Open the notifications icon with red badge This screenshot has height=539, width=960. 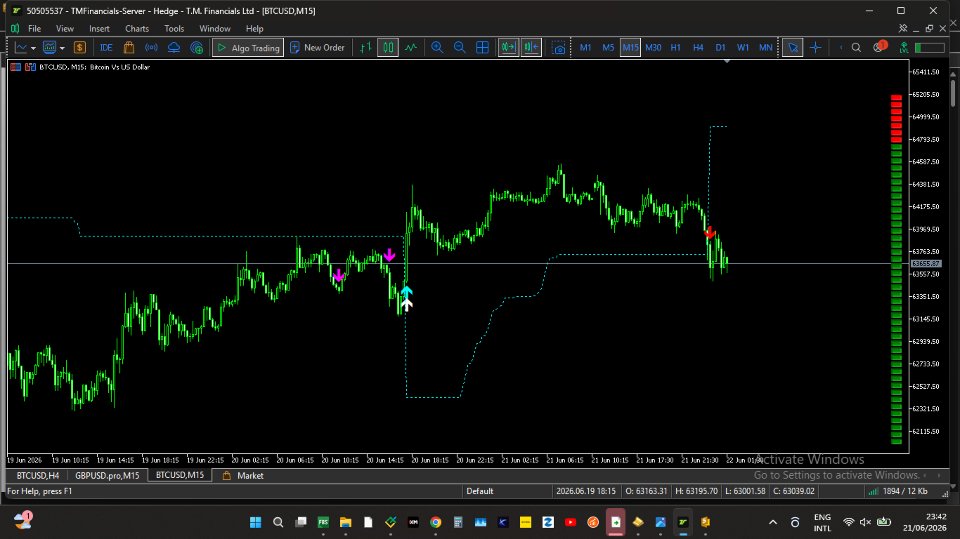coord(880,47)
